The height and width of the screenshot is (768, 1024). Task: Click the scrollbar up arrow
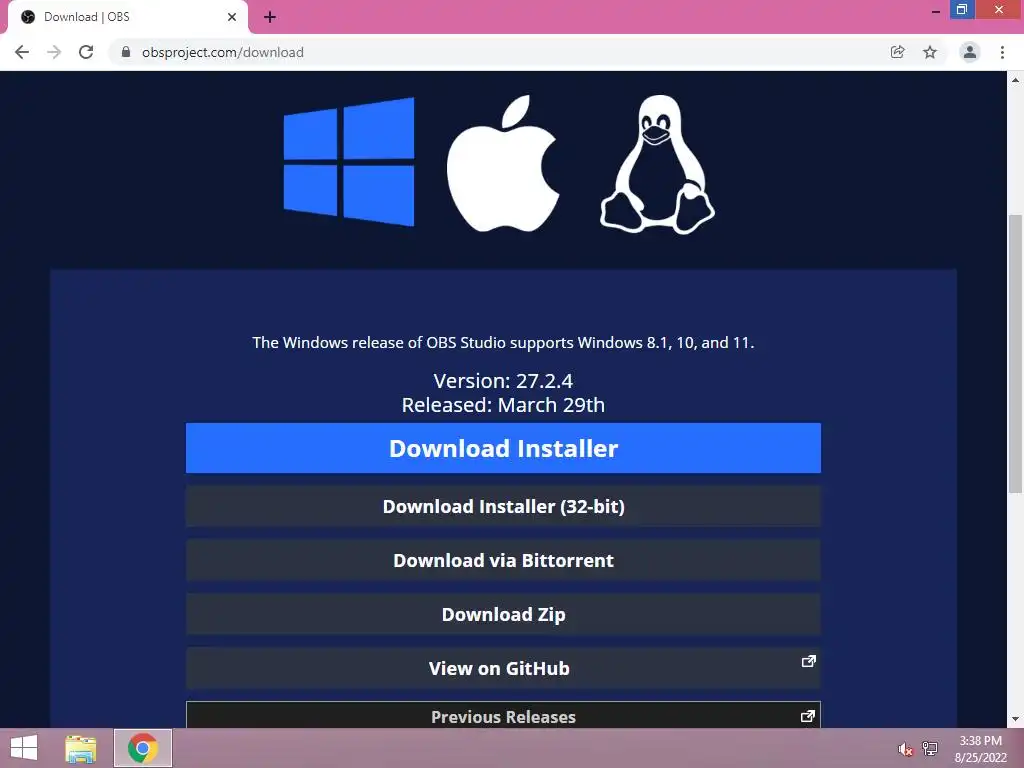pos(1015,80)
